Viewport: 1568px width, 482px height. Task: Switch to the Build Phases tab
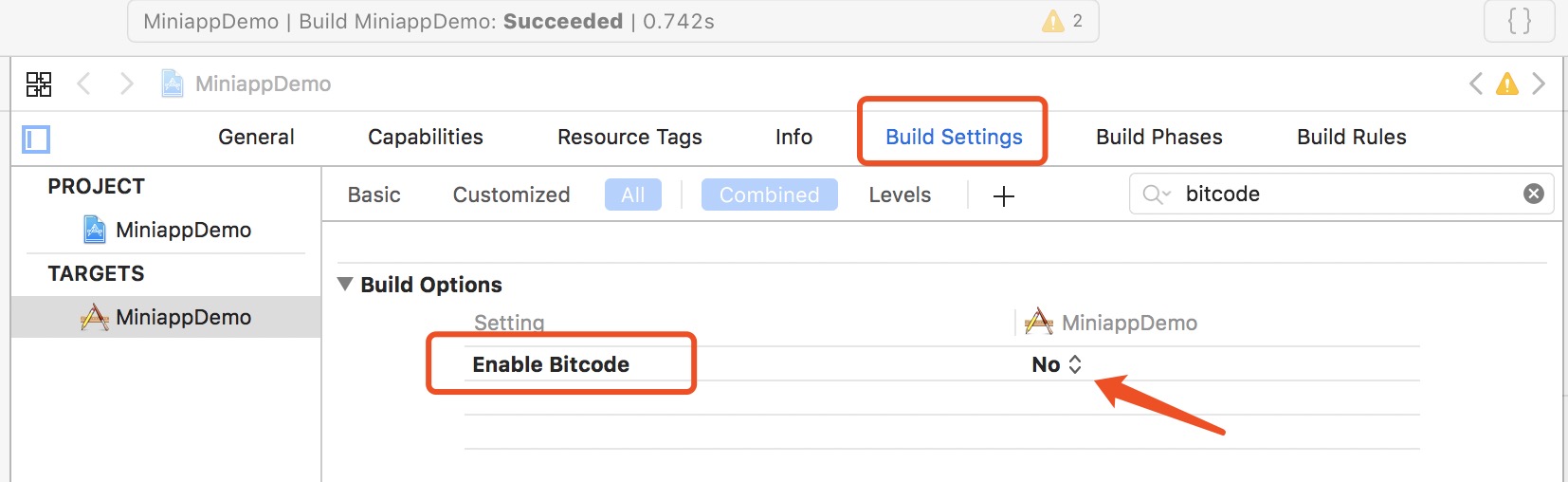click(x=1158, y=138)
